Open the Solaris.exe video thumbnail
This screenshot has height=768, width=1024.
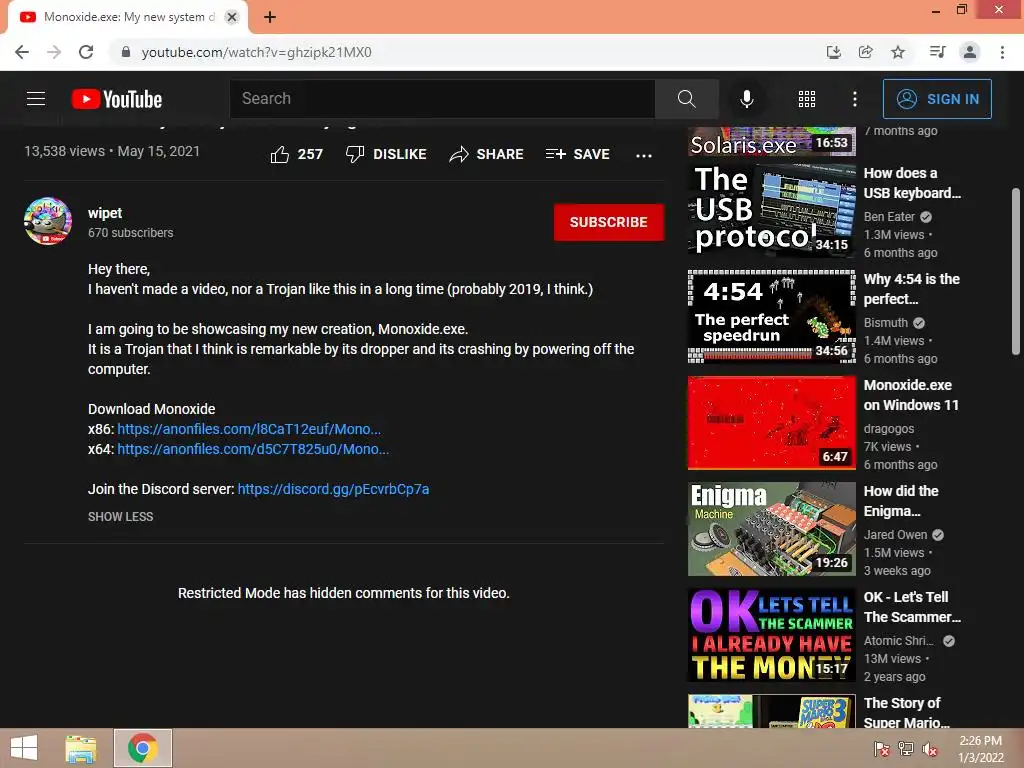tap(771, 141)
